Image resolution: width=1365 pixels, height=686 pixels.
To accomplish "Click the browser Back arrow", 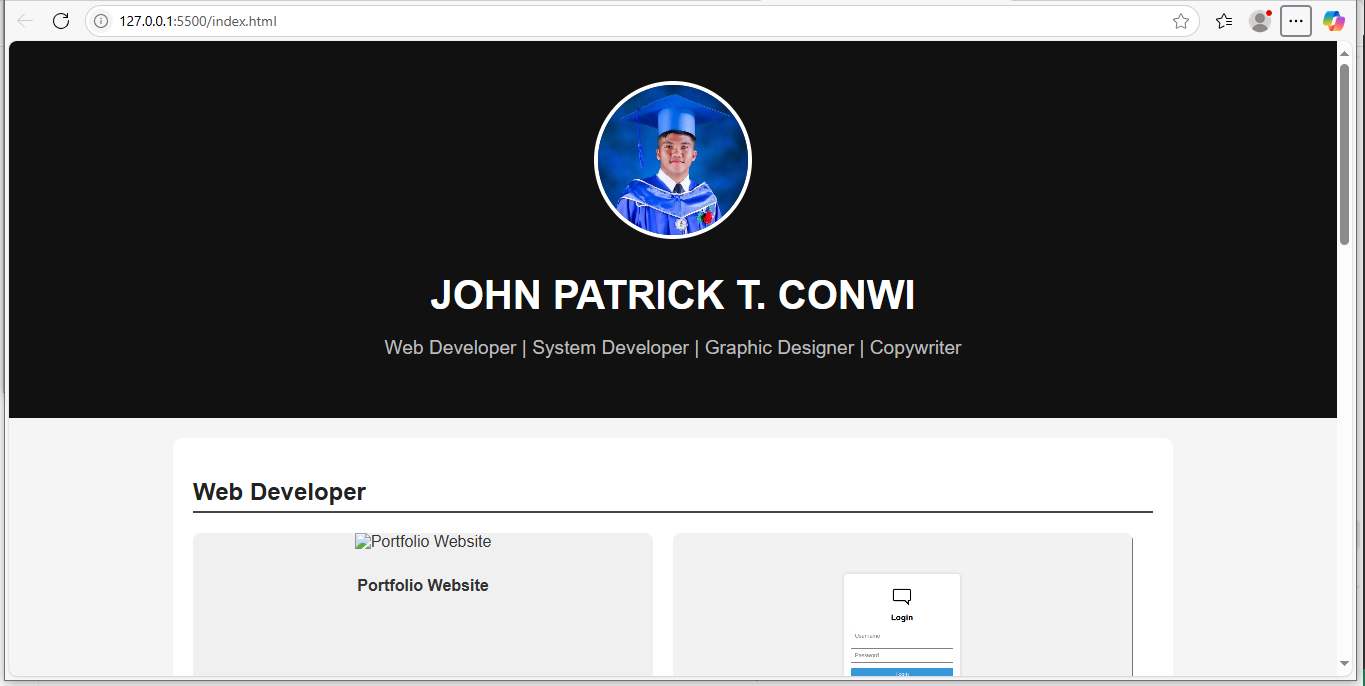I will coord(26,21).
